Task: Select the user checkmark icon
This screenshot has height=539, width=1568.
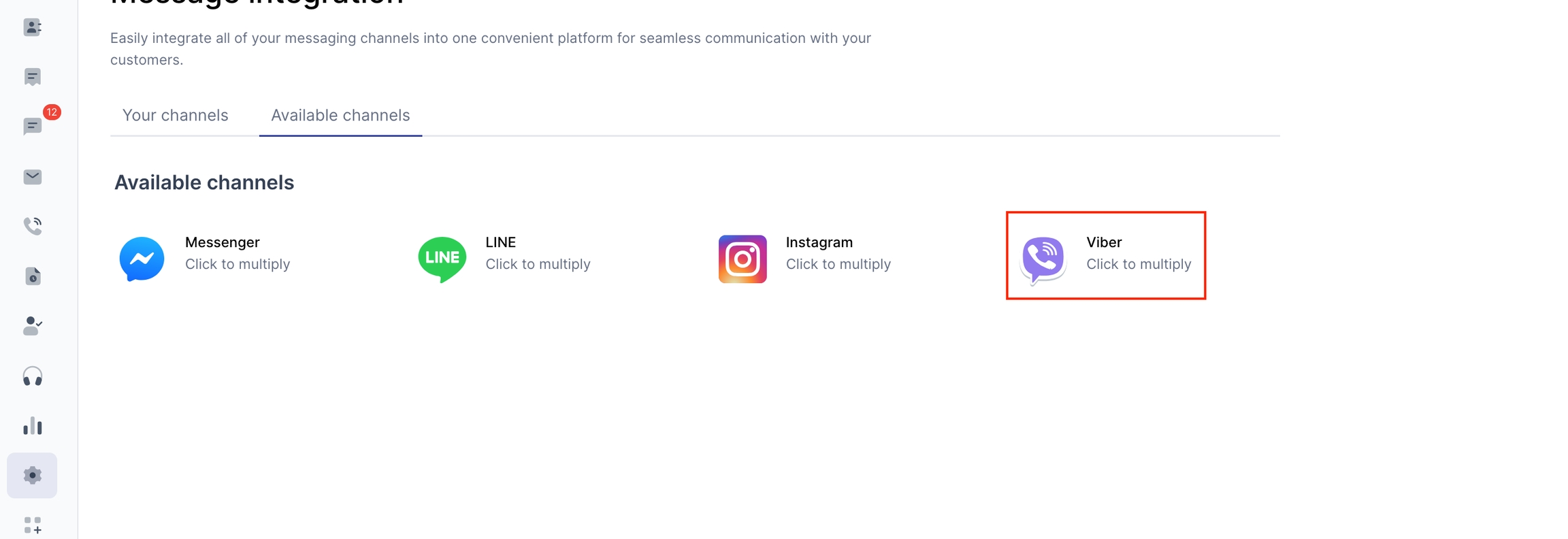Action: tap(32, 326)
